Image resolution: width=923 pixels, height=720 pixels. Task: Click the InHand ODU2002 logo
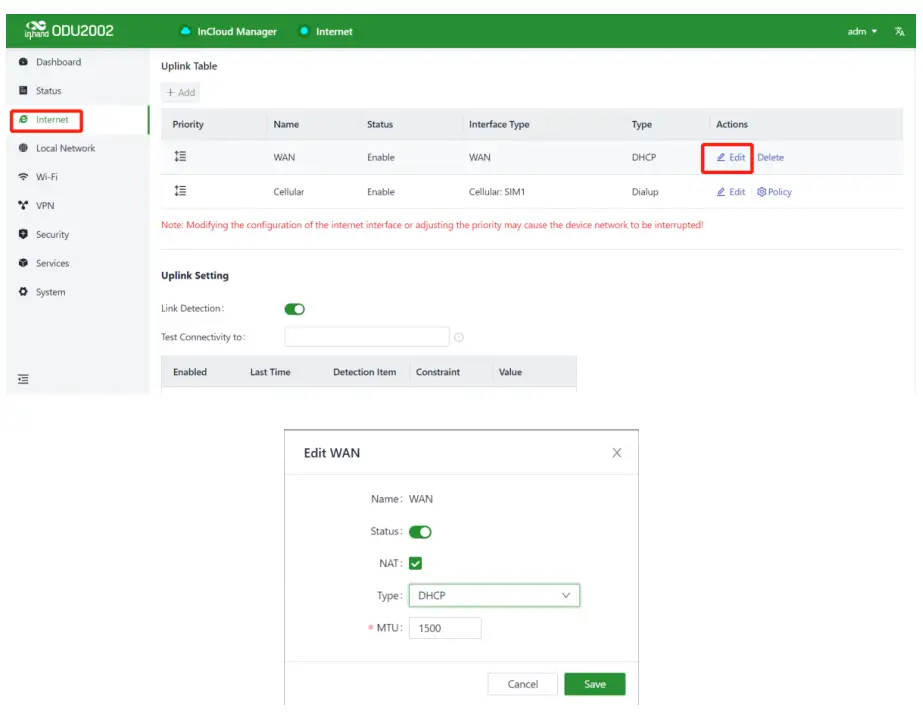pos(70,31)
